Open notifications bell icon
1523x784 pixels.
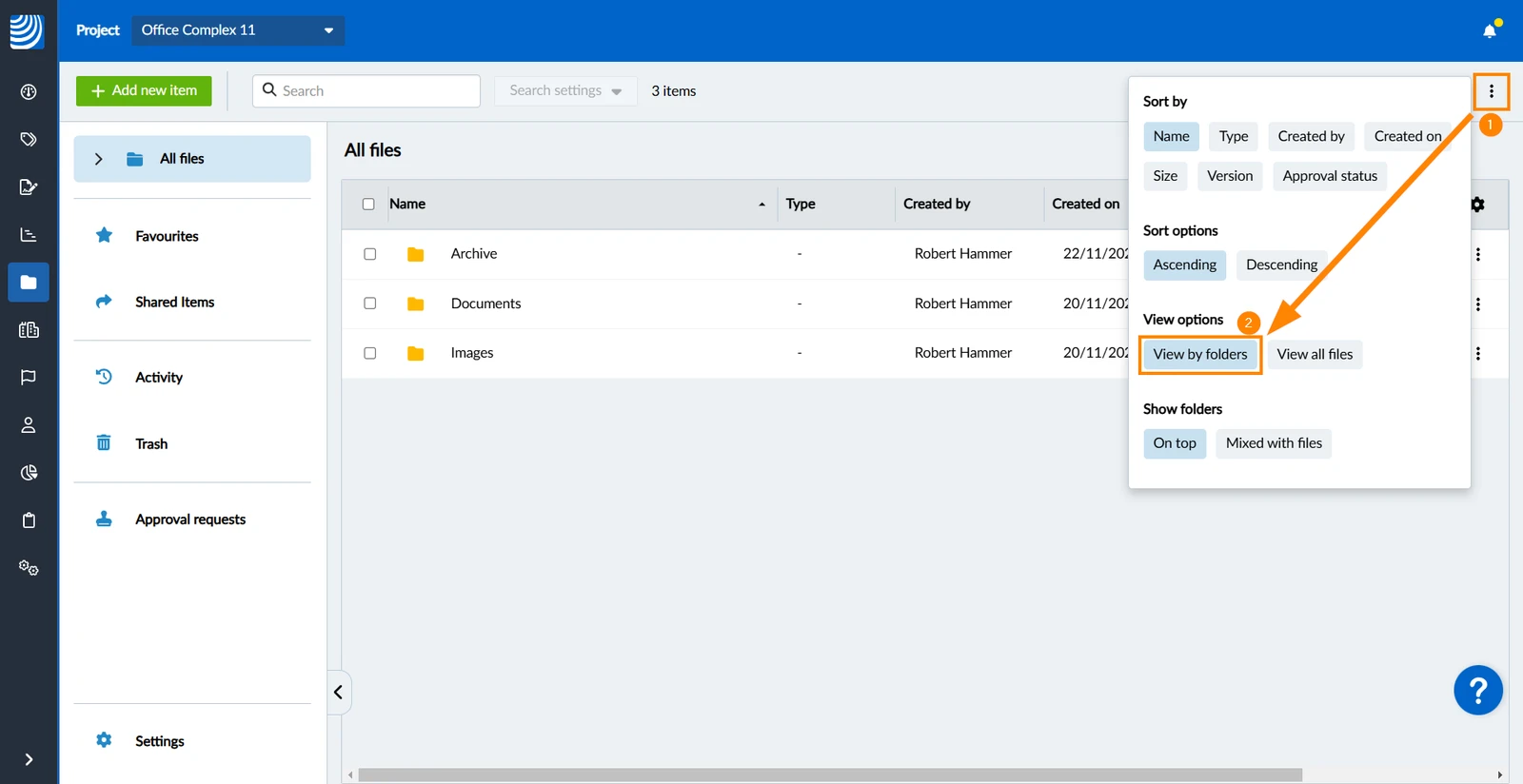click(x=1490, y=30)
